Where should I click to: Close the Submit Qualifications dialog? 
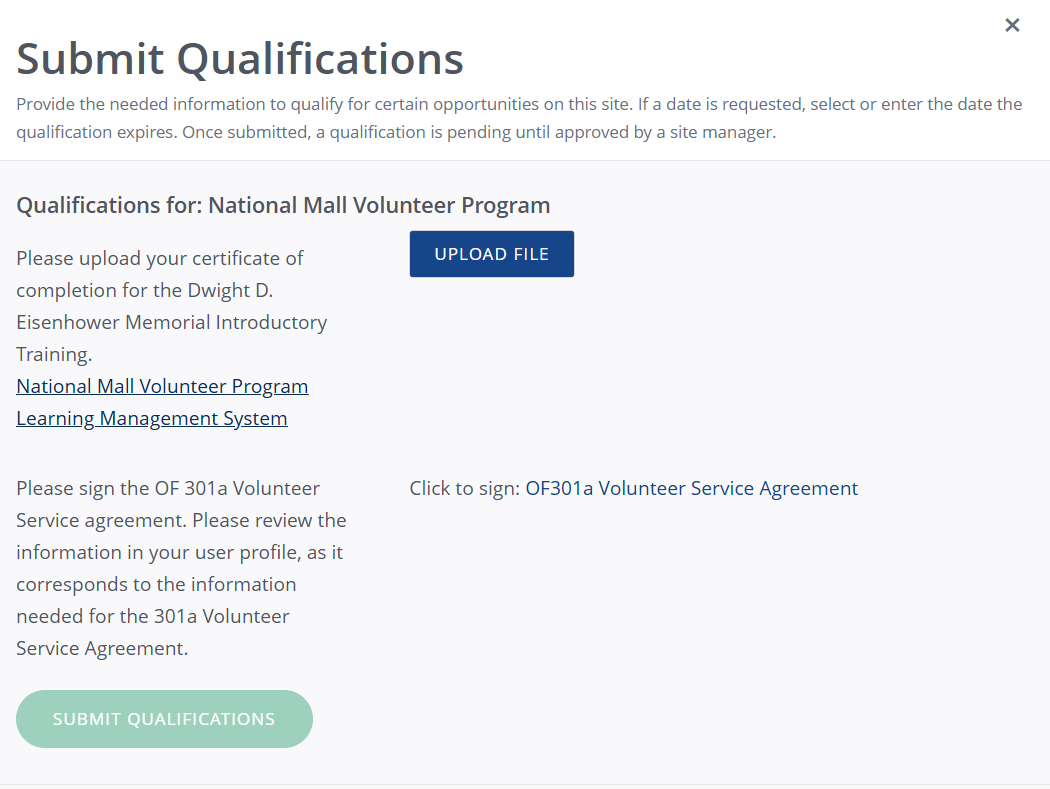coord(1012,26)
